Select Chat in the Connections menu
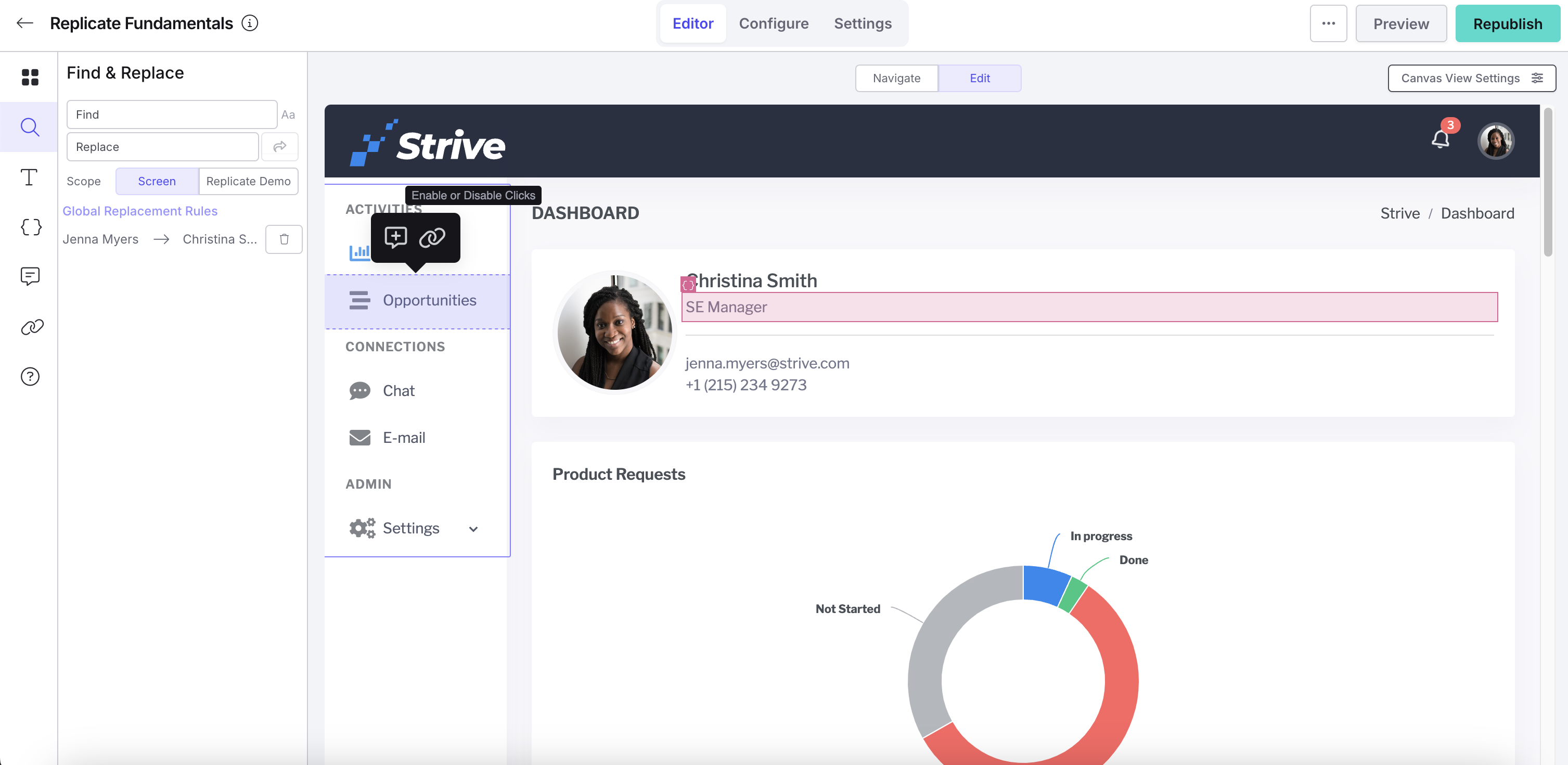Viewport: 1568px width, 765px height. tap(399, 390)
